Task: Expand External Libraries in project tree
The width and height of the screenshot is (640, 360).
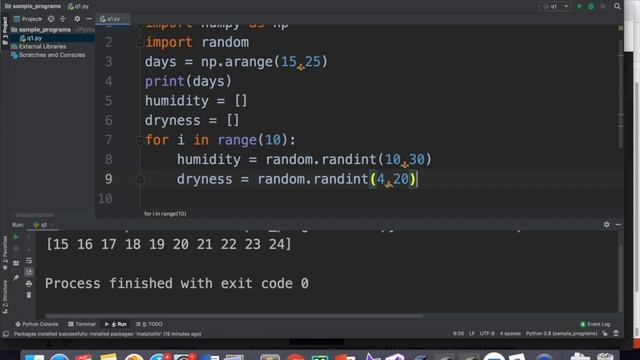Action: [x=39, y=47]
